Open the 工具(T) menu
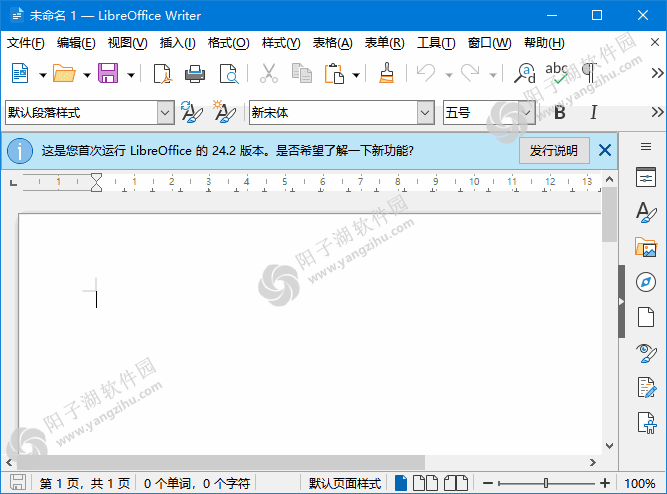The height and width of the screenshot is (494, 667). [x=436, y=43]
